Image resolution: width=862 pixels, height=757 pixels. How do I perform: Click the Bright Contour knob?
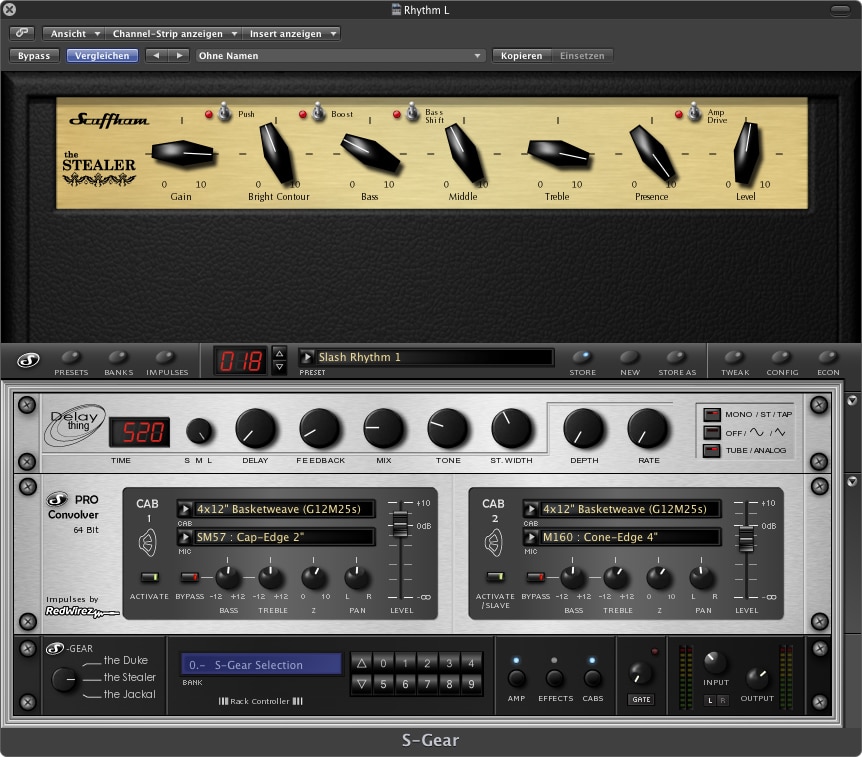277,153
